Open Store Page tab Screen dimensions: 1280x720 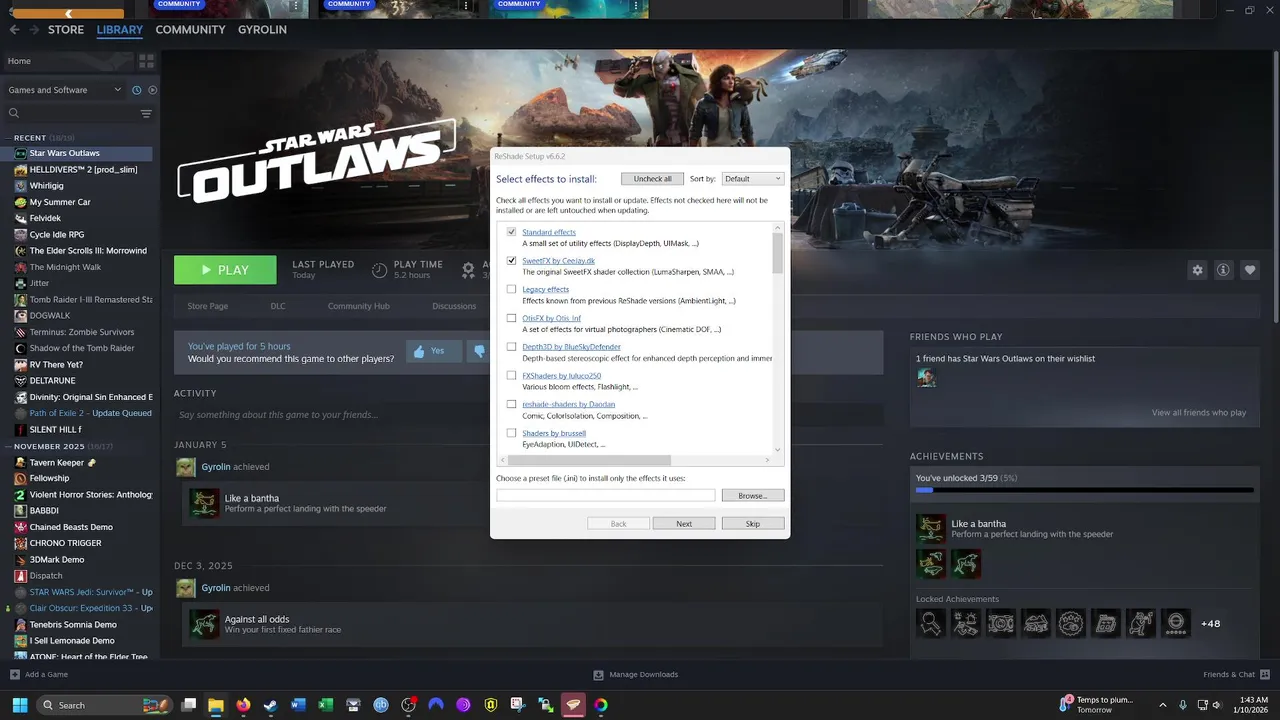tap(208, 306)
